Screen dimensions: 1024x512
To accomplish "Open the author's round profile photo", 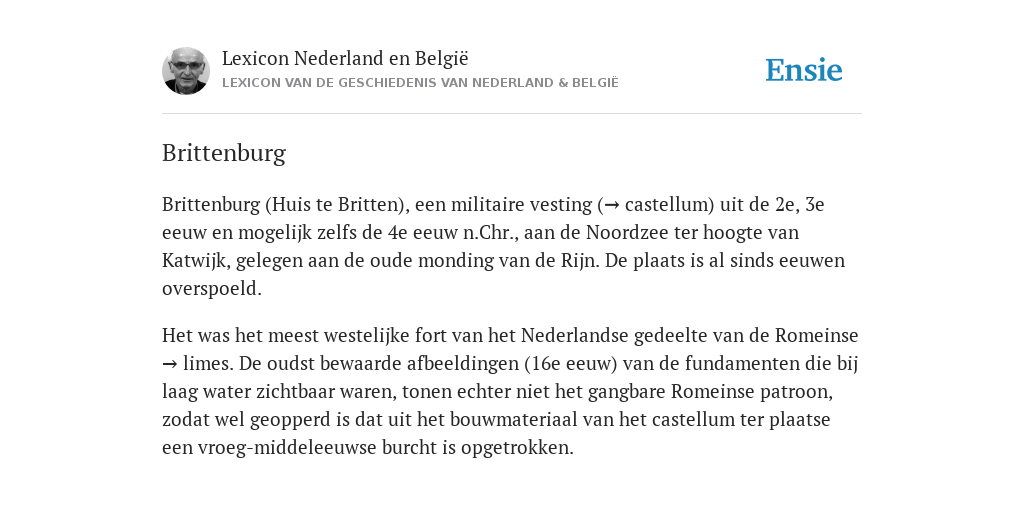I will point(186,71).
